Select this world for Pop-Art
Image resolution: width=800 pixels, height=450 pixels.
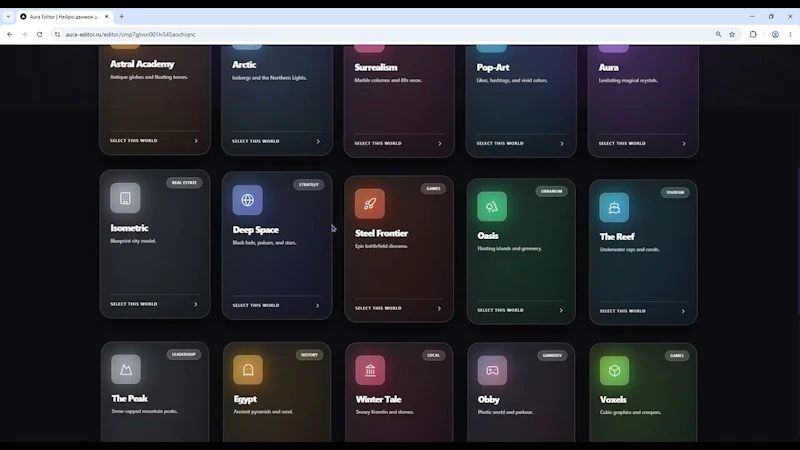[500, 143]
